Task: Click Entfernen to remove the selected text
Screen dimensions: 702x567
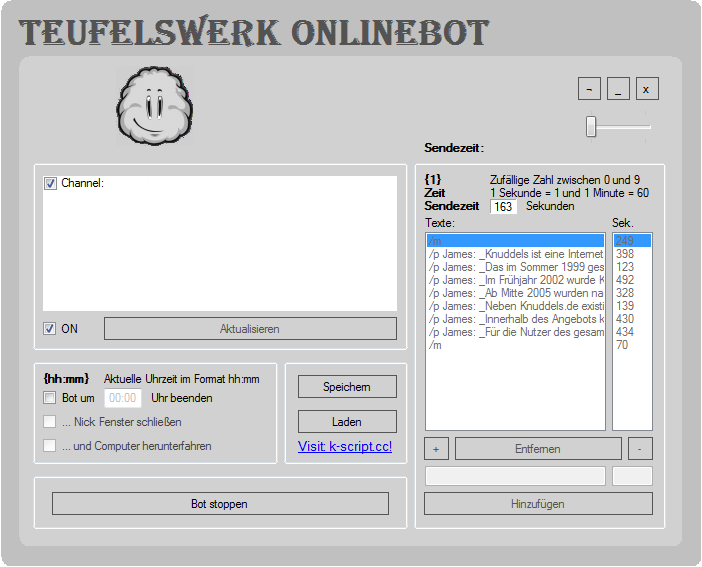Action: coord(538,449)
